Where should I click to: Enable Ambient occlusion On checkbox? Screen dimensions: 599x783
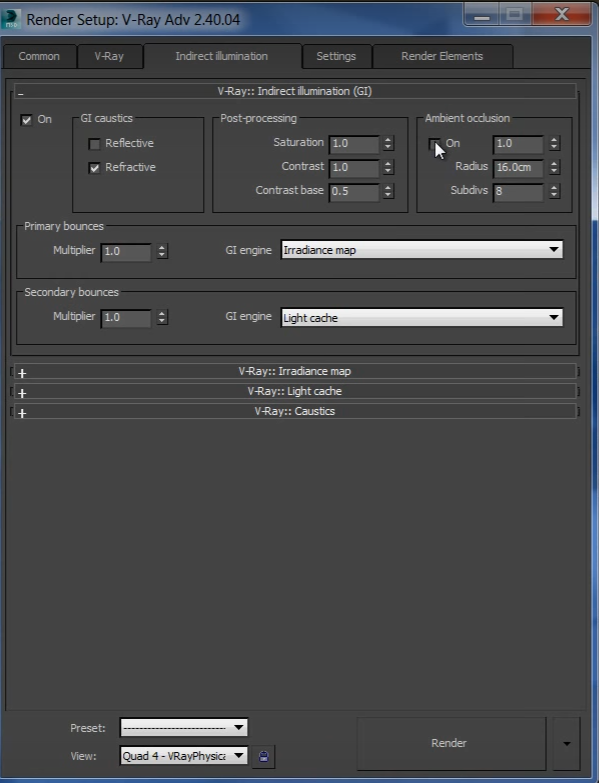tap(434, 144)
